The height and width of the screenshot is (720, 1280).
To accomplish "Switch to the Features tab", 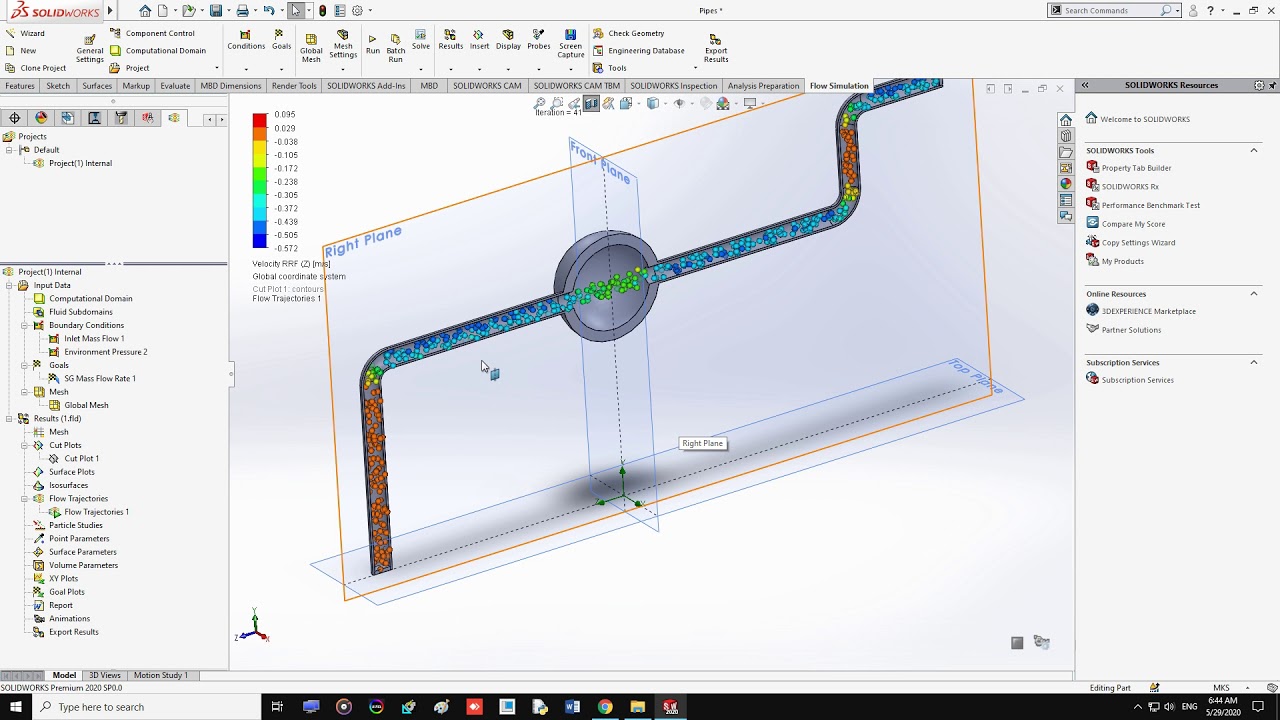I will tap(20, 86).
